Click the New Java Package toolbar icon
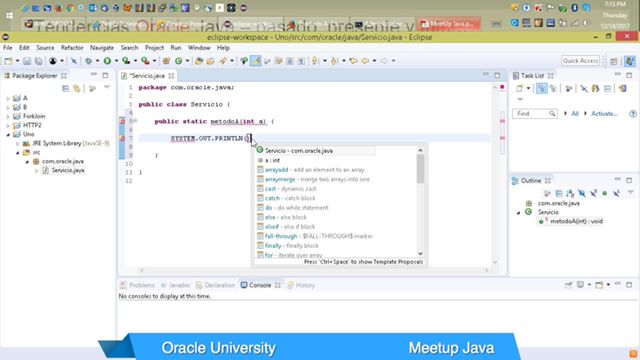The width and height of the screenshot is (640, 360). (x=166, y=61)
